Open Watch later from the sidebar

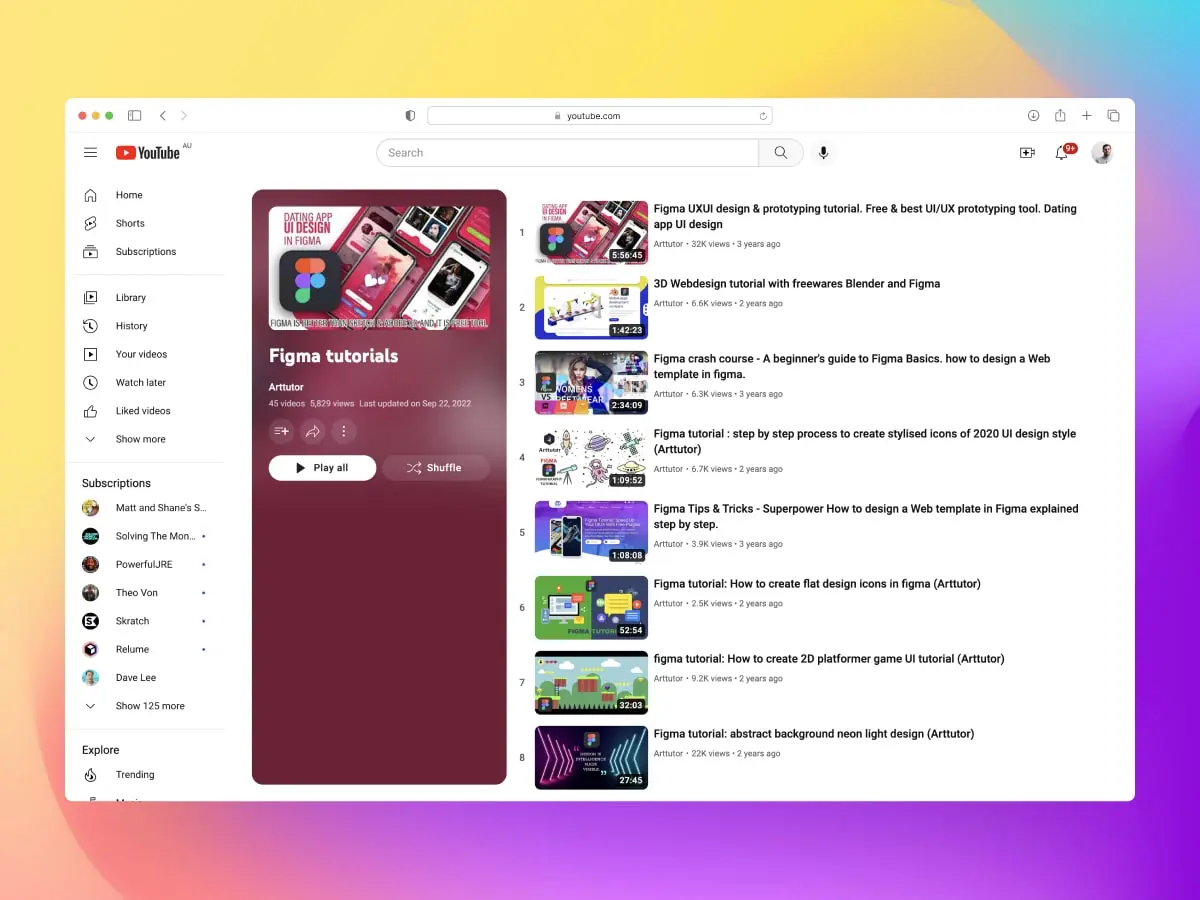point(141,382)
